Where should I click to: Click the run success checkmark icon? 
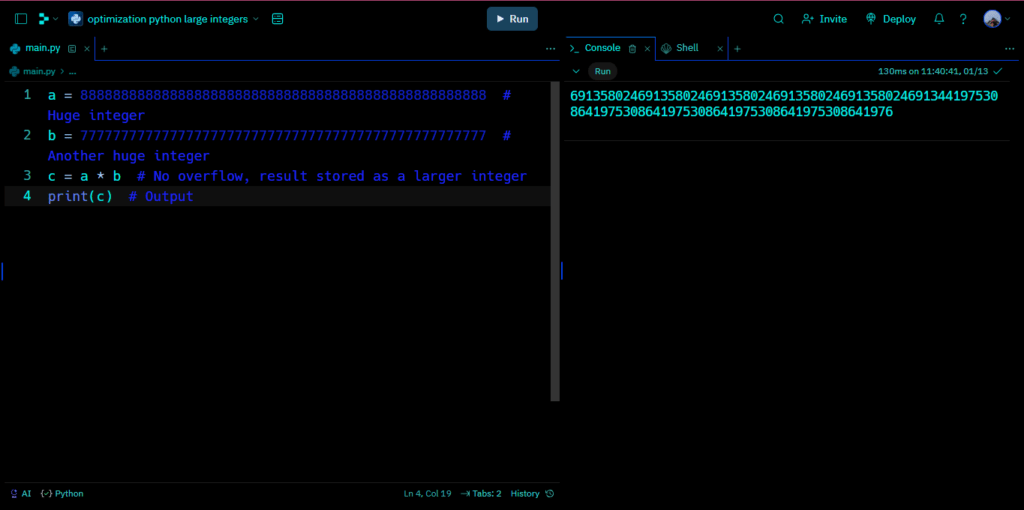click(998, 71)
